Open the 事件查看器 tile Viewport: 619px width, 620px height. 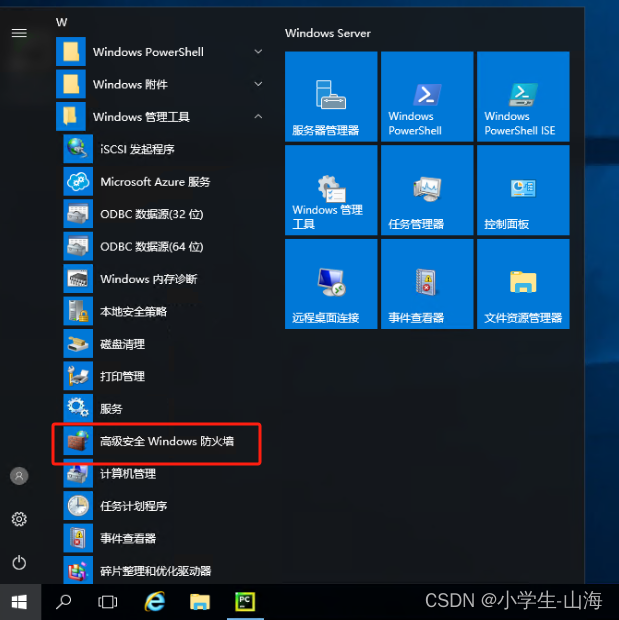pos(427,284)
